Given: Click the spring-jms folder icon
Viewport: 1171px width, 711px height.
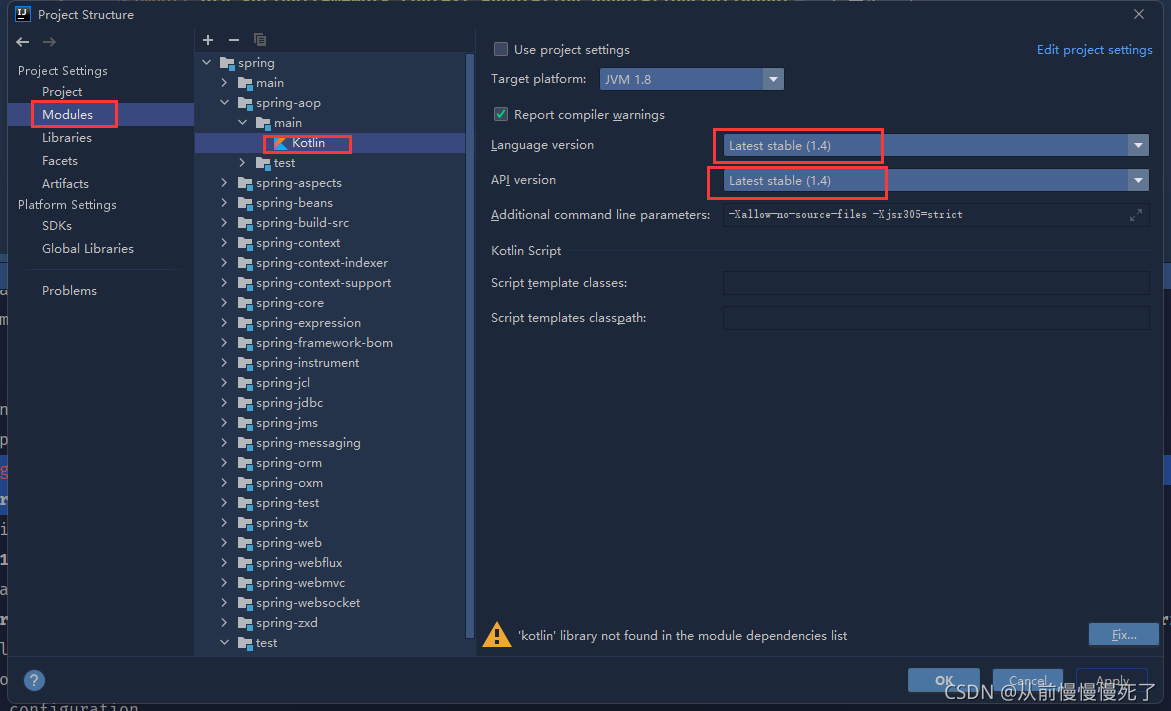Looking at the screenshot, I should (x=245, y=423).
